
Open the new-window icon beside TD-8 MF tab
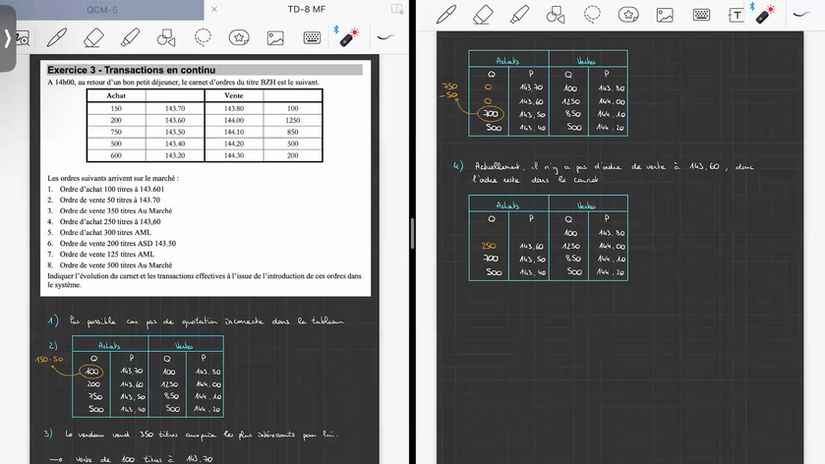click(x=397, y=9)
